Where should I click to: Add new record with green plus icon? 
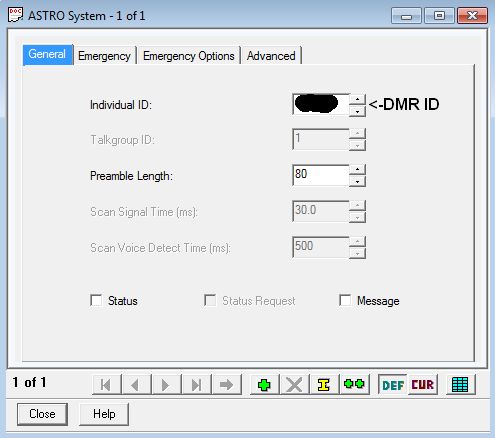pyautogui.click(x=264, y=385)
